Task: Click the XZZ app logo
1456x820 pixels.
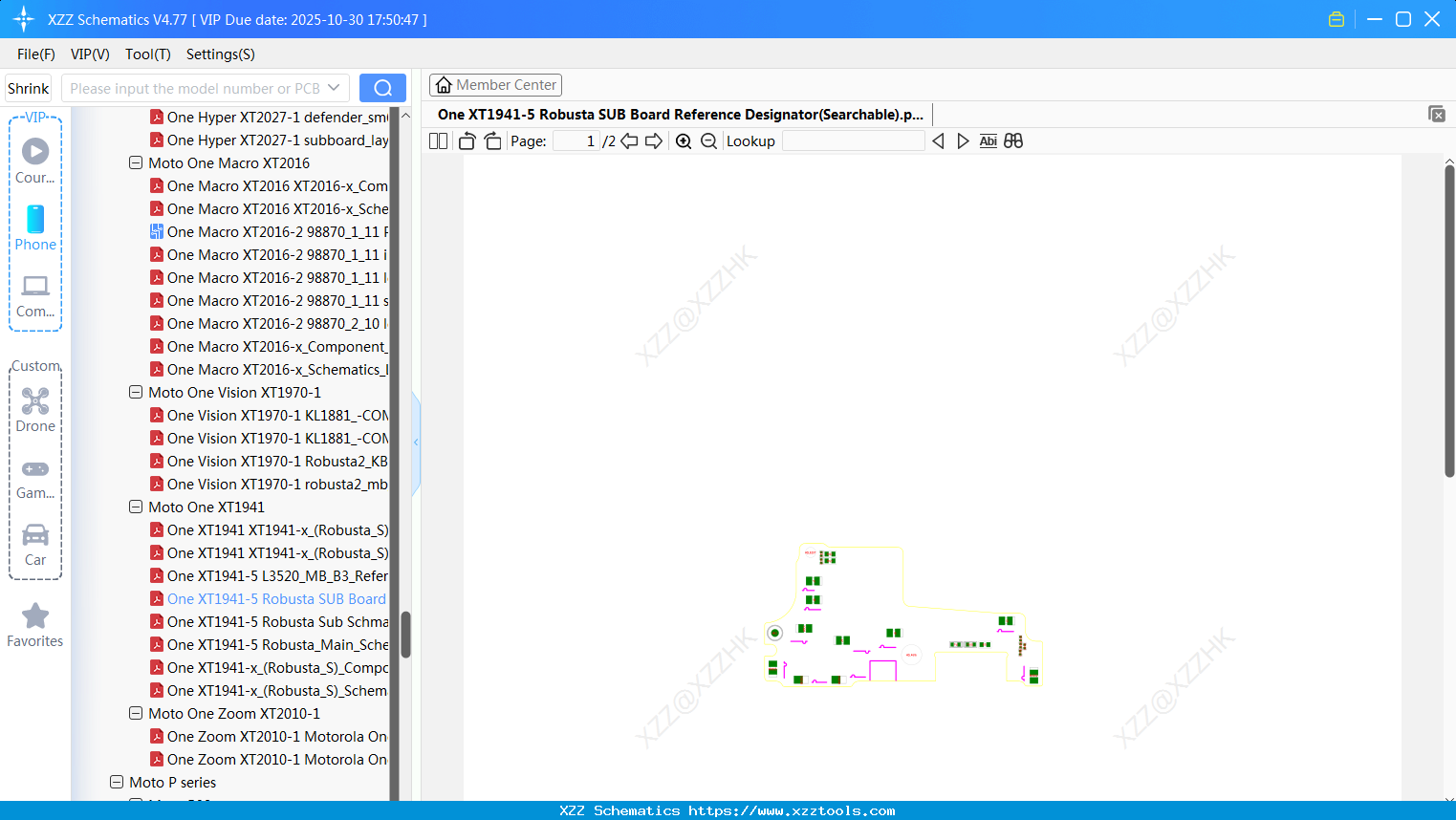Action: coord(24,19)
